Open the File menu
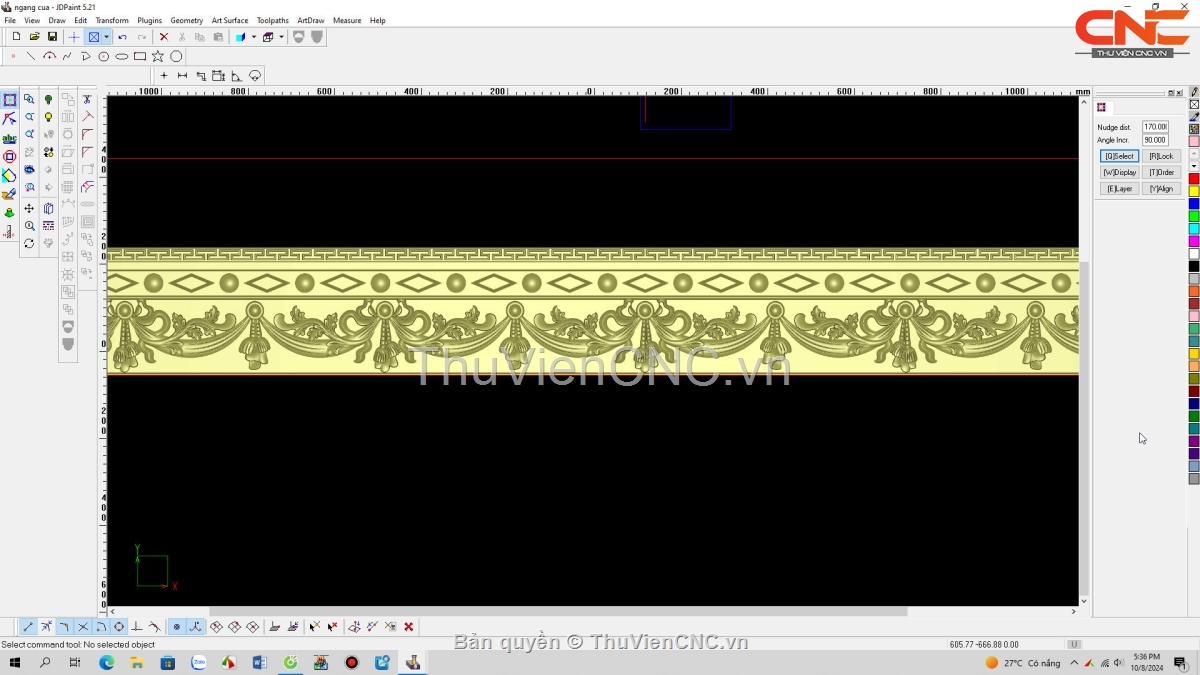This screenshot has height=675, width=1200. 10,20
